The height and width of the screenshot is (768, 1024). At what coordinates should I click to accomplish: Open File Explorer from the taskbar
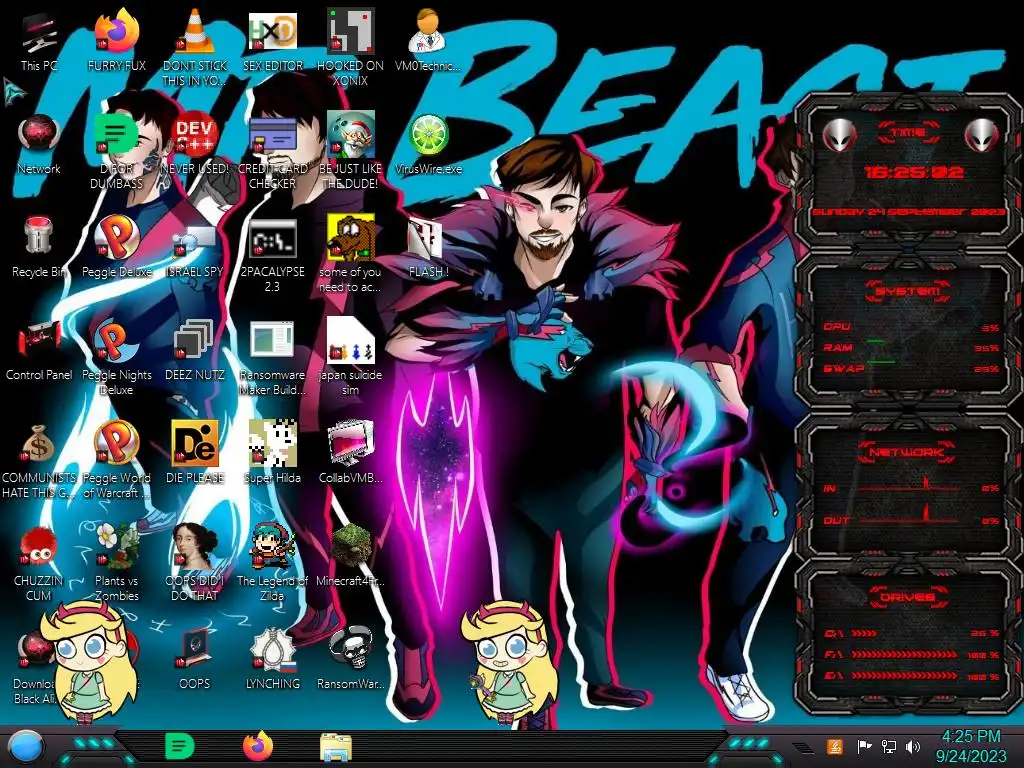(336, 747)
